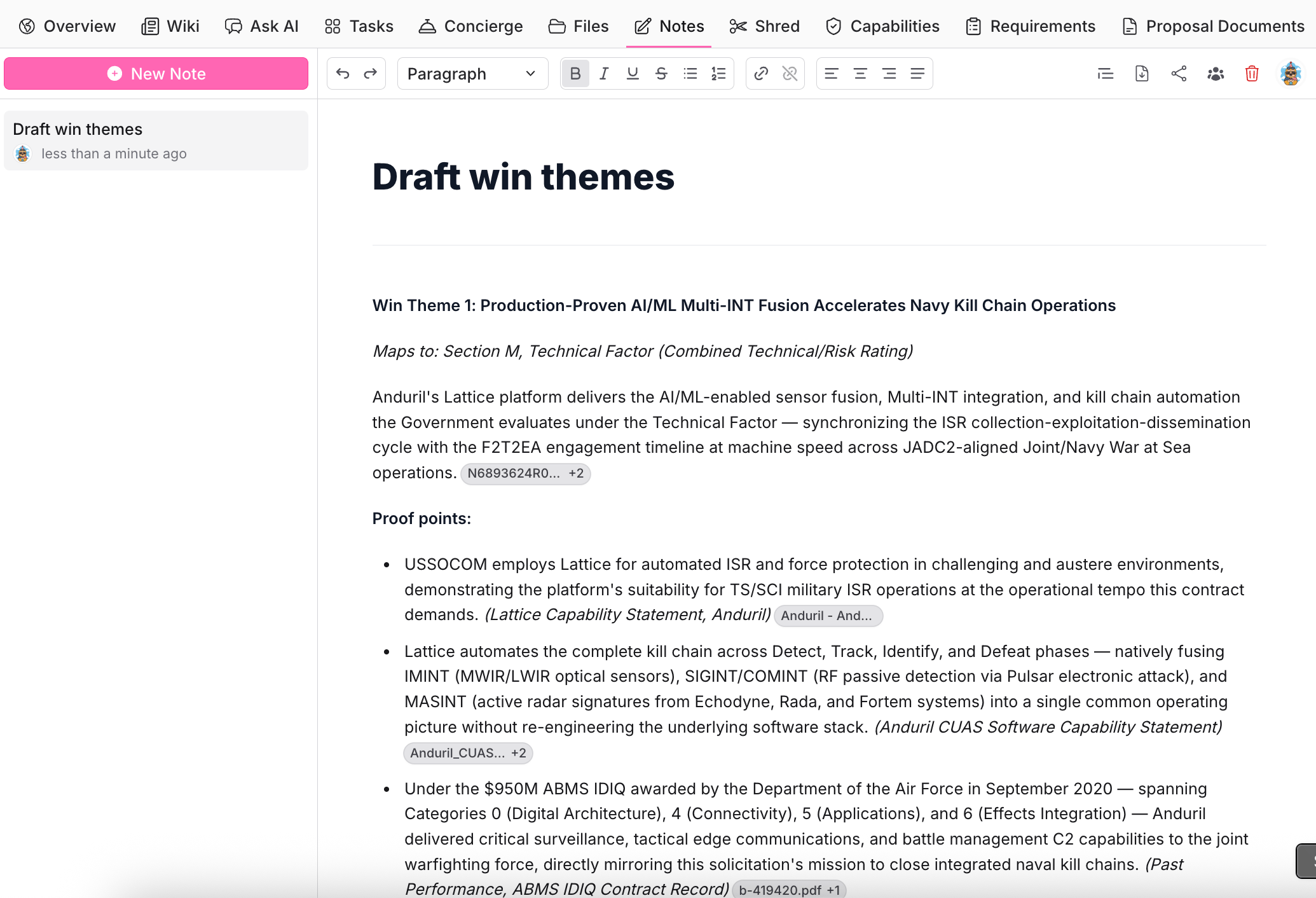This screenshot has height=898, width=1316.
Task: Switch to the Notes tab
Action: (669, 26)
